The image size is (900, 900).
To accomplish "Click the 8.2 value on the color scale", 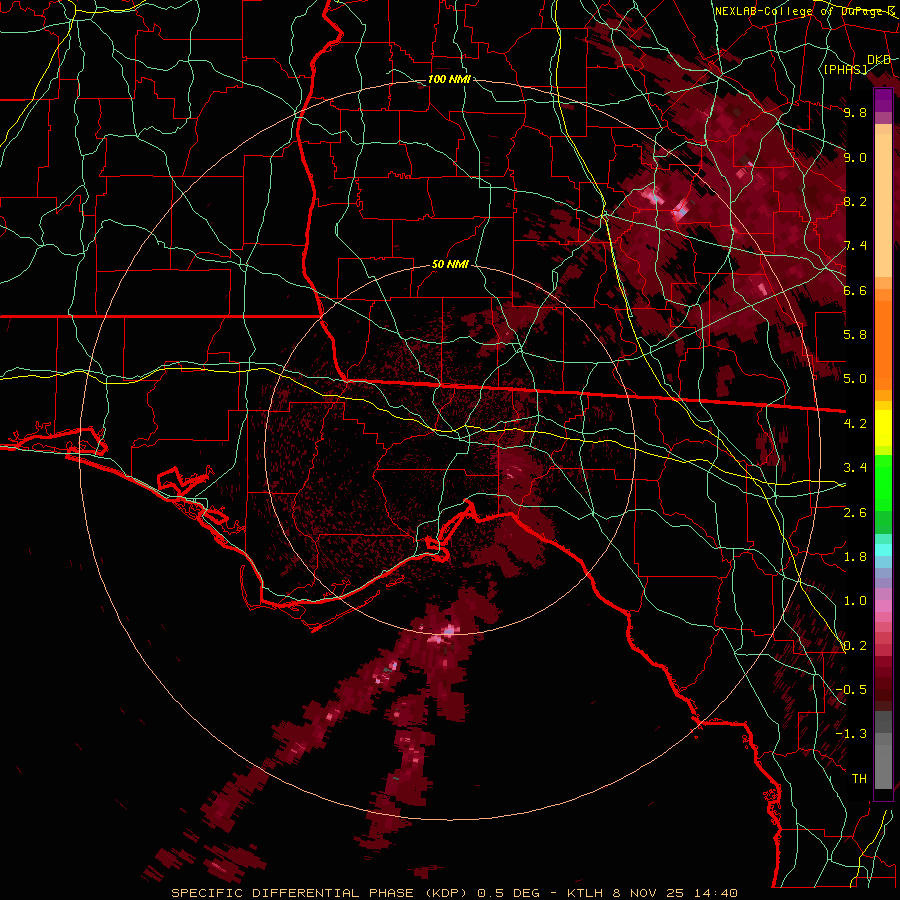I will coord(855,201).
